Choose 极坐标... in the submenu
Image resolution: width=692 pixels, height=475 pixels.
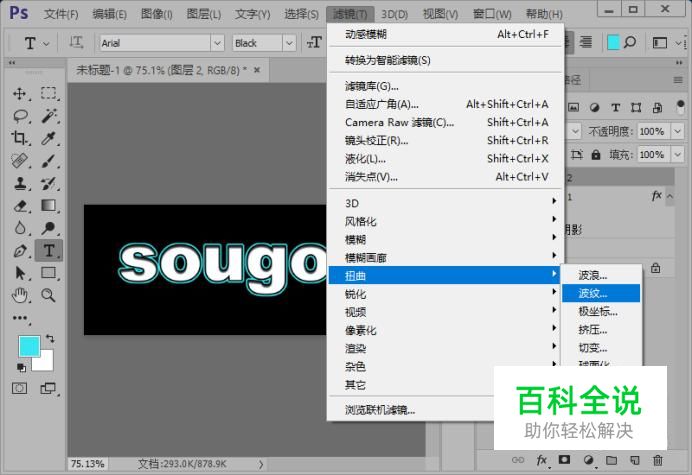pyautogui.click(x=601, y=311)
